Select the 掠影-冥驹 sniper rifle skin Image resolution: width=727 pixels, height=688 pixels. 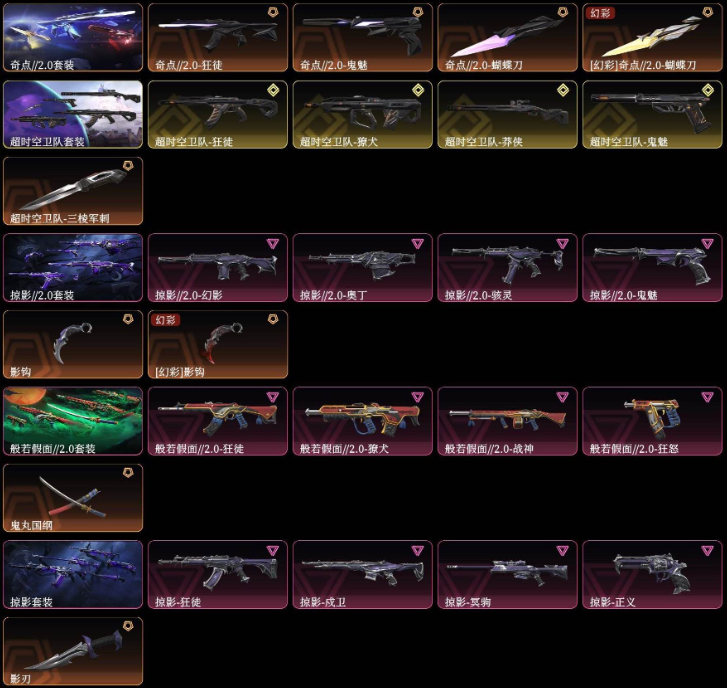click(507, 574)
